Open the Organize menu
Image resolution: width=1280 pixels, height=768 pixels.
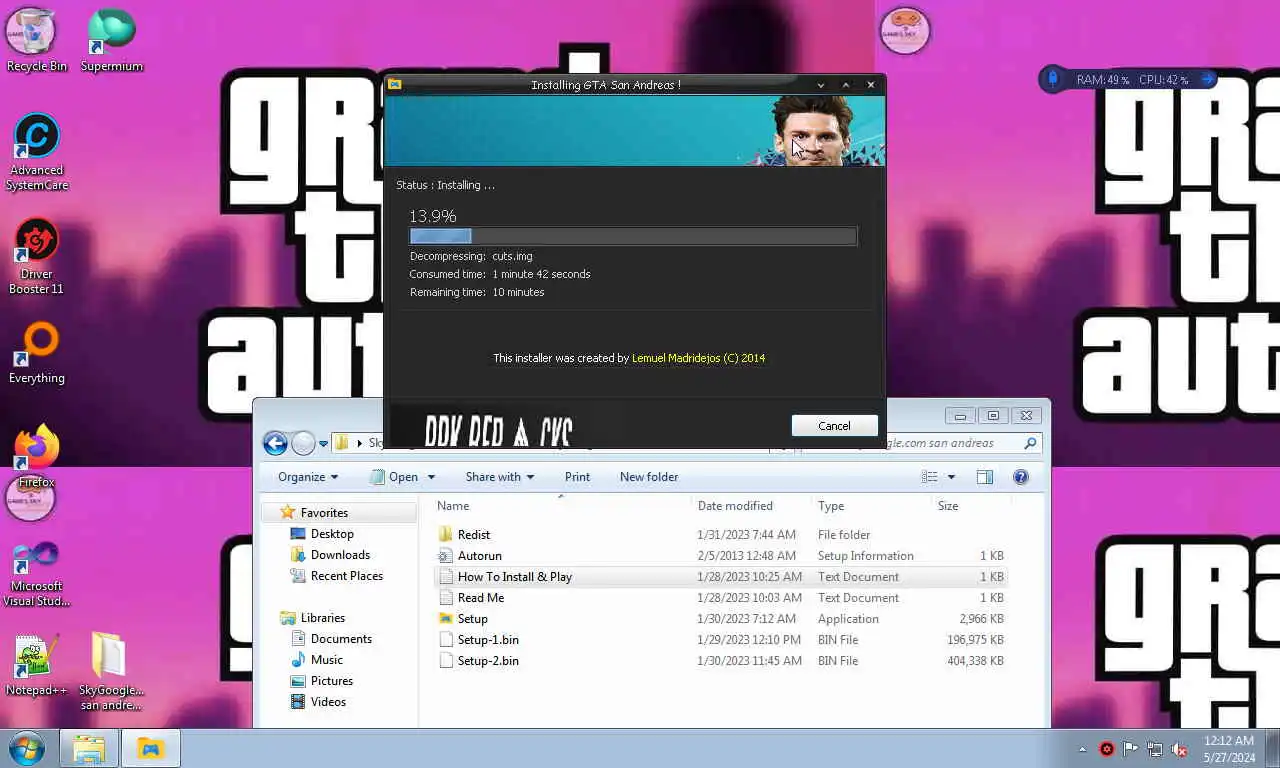pos(308,477)
